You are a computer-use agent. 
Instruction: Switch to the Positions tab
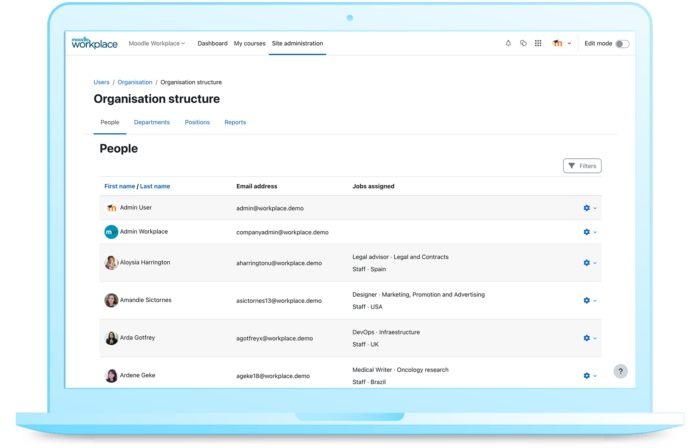(197, 122)
